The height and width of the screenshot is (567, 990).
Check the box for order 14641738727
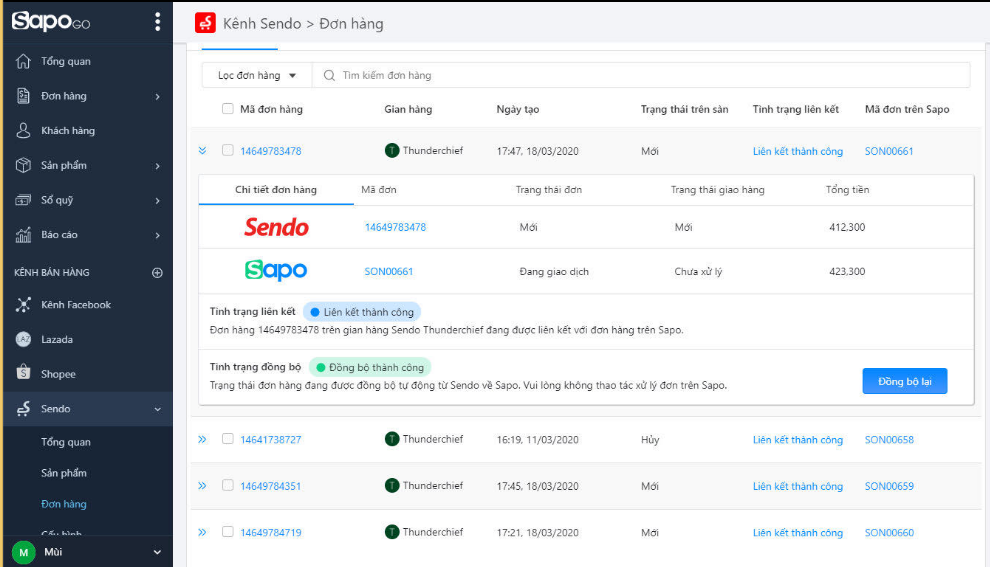(228, 439)
